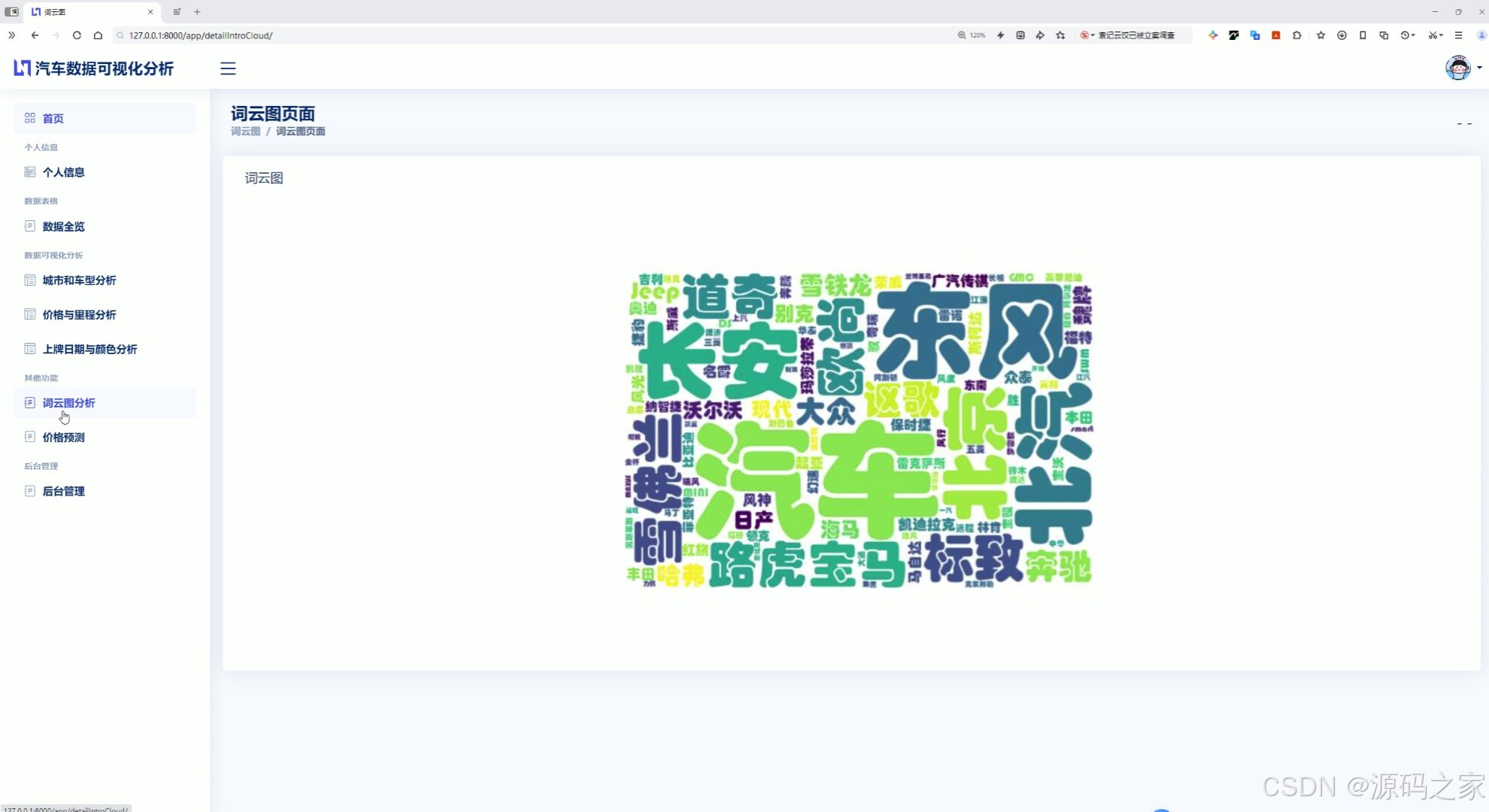Click the Adobe Acrobat extension icon

[x=1275, y=35]
